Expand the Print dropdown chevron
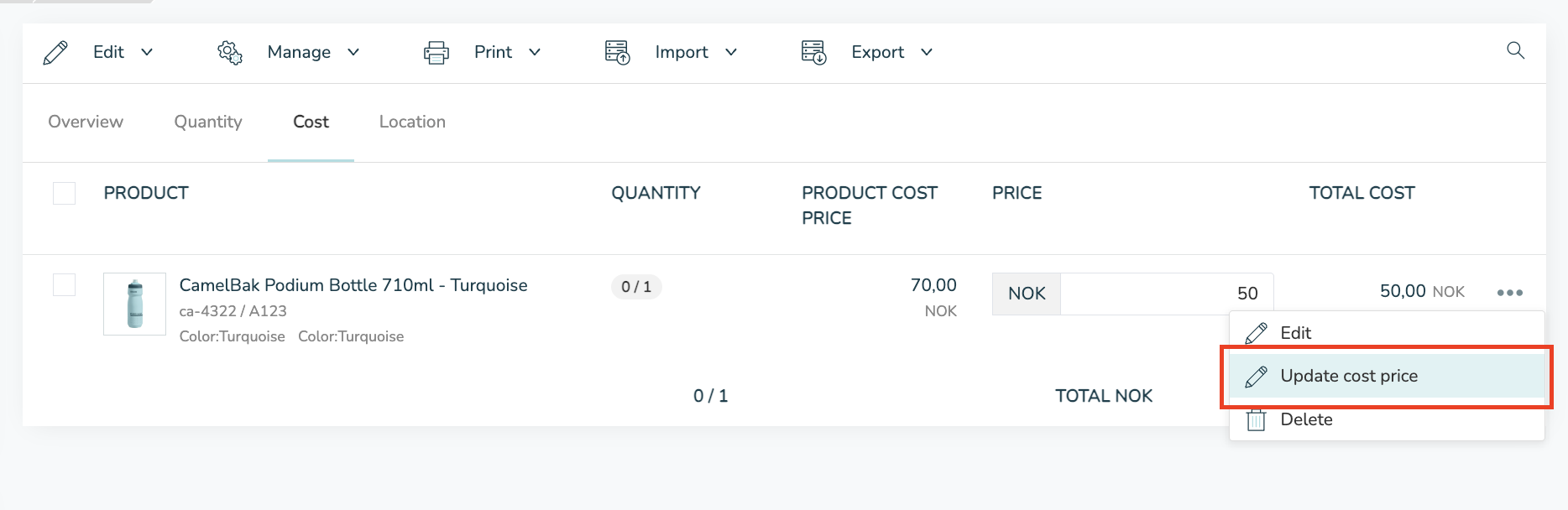 pyautogui.click(x=535, y=52)
